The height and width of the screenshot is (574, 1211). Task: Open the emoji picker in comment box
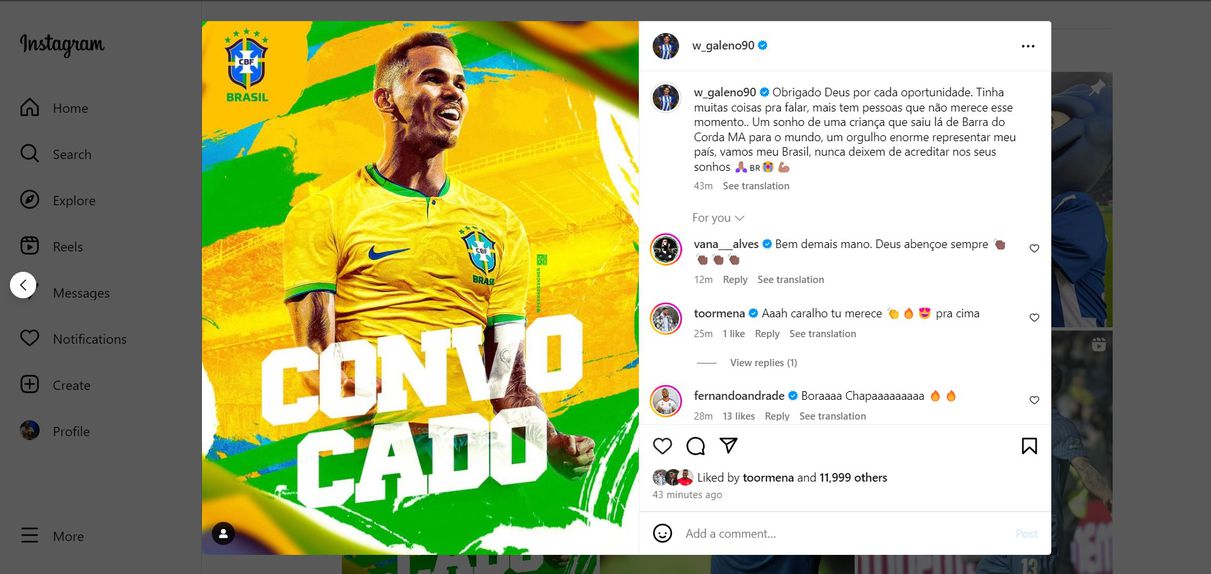click(662, 533)
